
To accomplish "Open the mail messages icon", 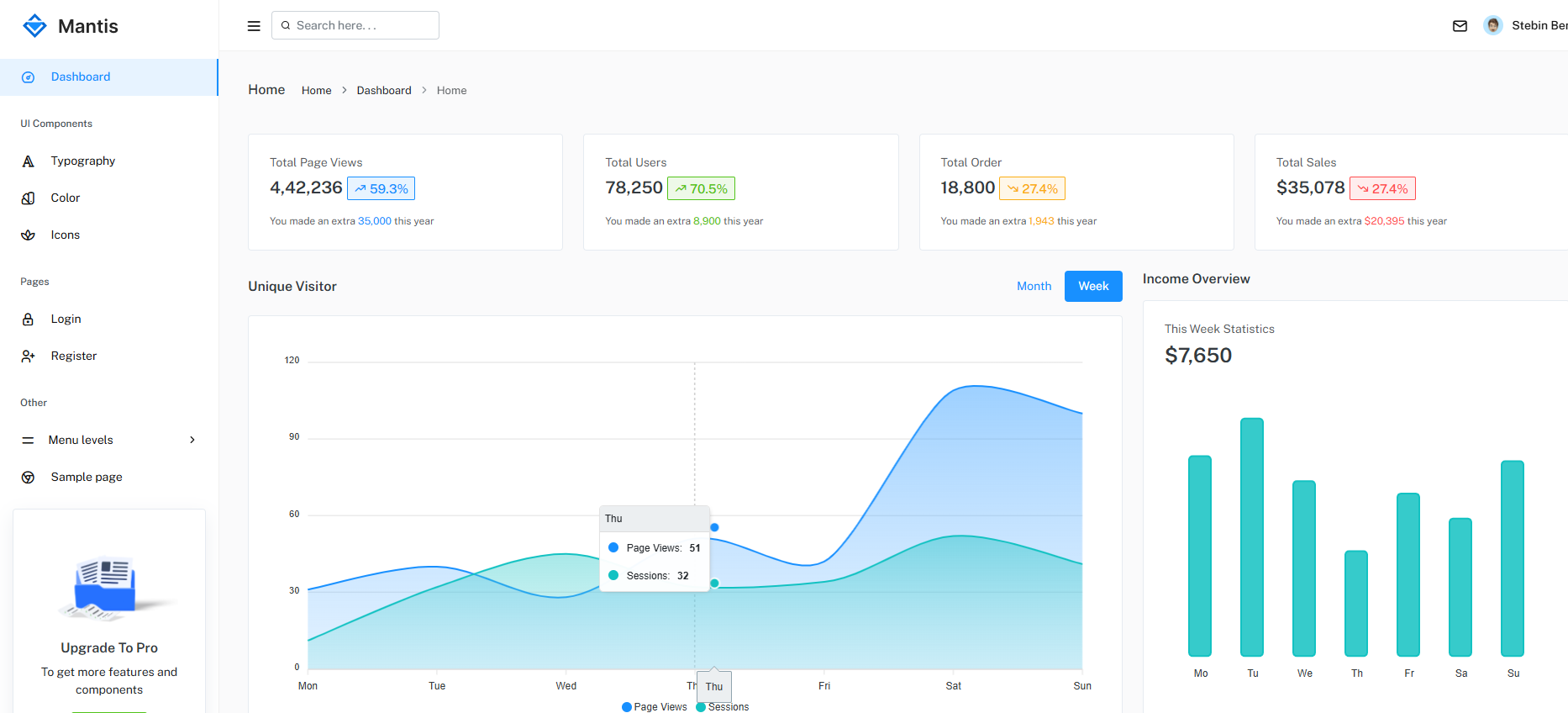I will coord(1460,26).
